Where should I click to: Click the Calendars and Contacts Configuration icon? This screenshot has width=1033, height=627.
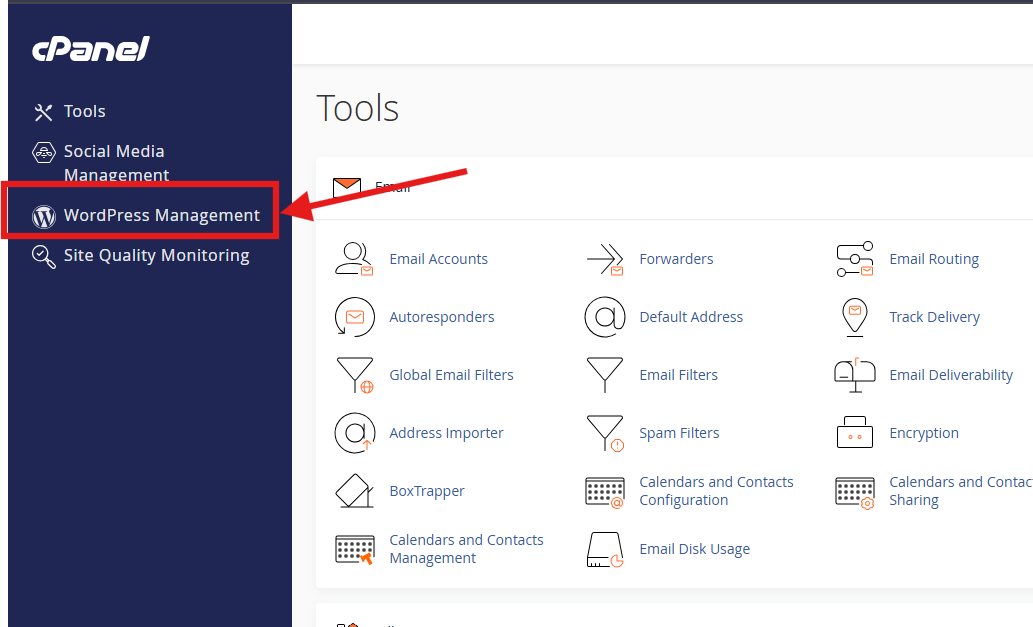[605, 493]
